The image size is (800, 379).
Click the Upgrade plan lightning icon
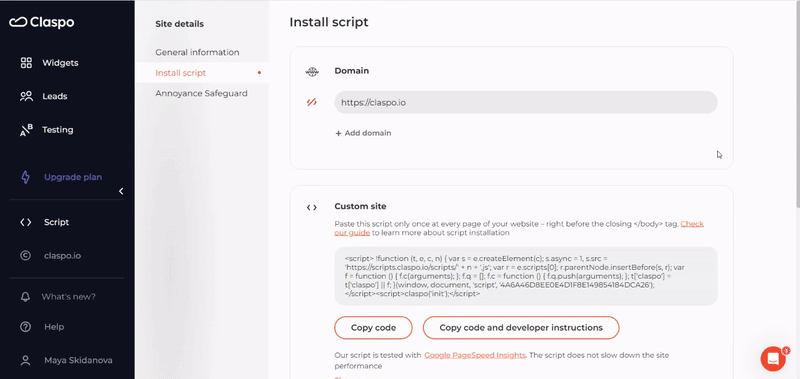point(25,177)
